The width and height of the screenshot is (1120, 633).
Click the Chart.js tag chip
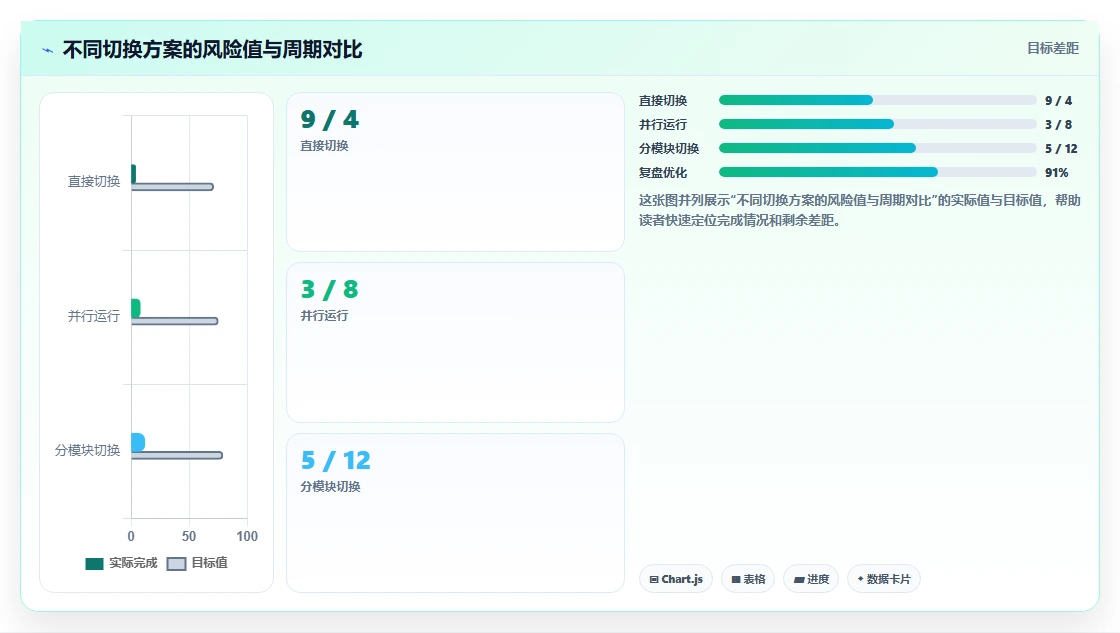pos(676,579)
